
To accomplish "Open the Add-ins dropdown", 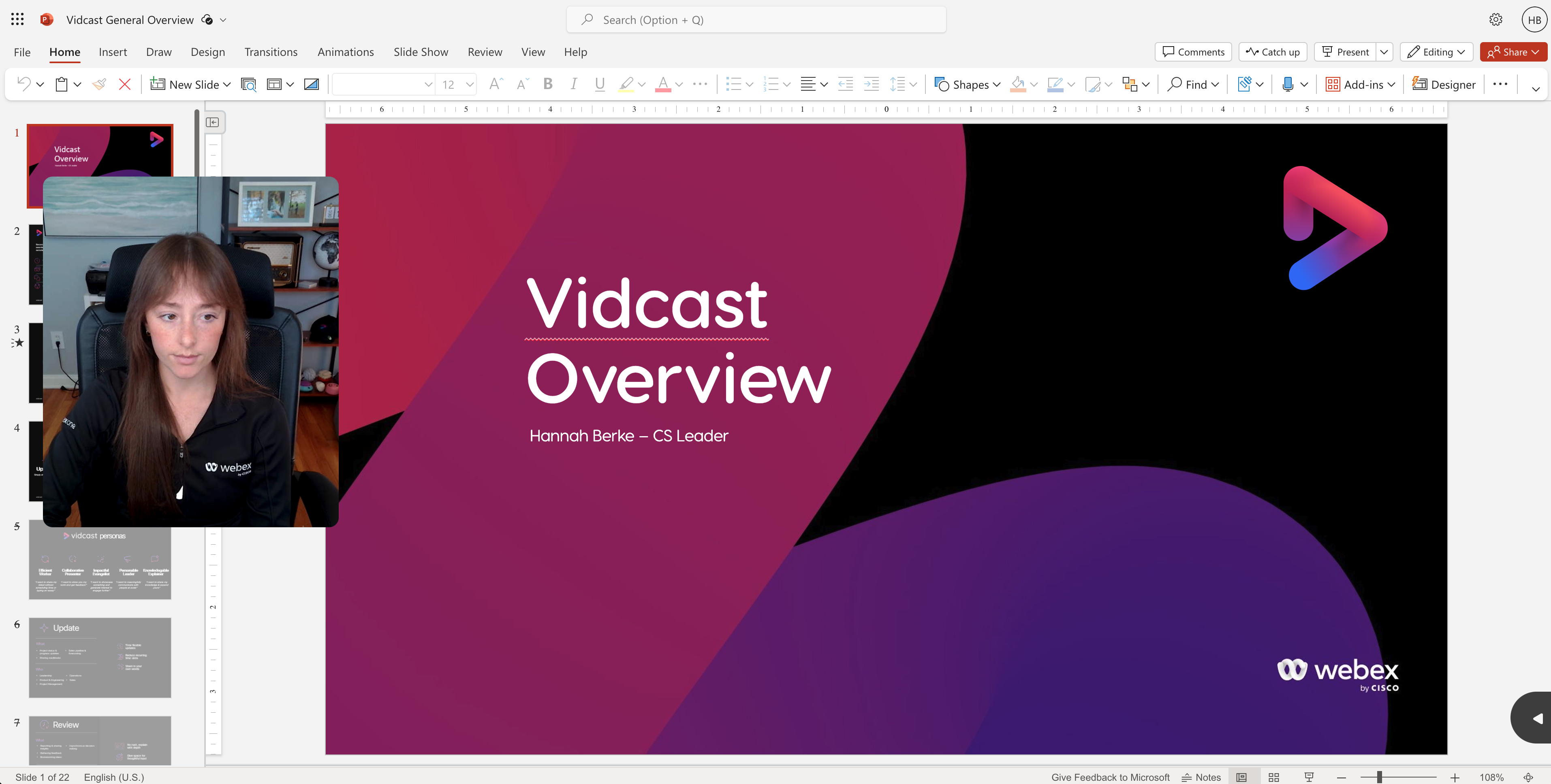I will point(1360,84).
